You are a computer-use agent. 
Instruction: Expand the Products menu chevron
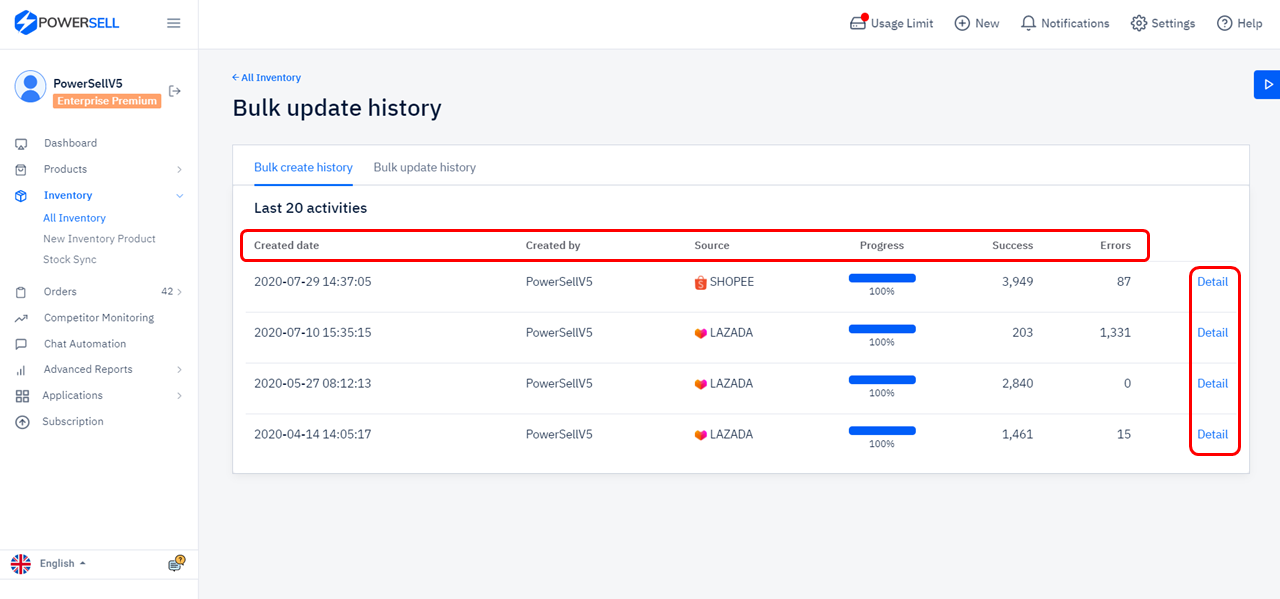click(180, 170)
